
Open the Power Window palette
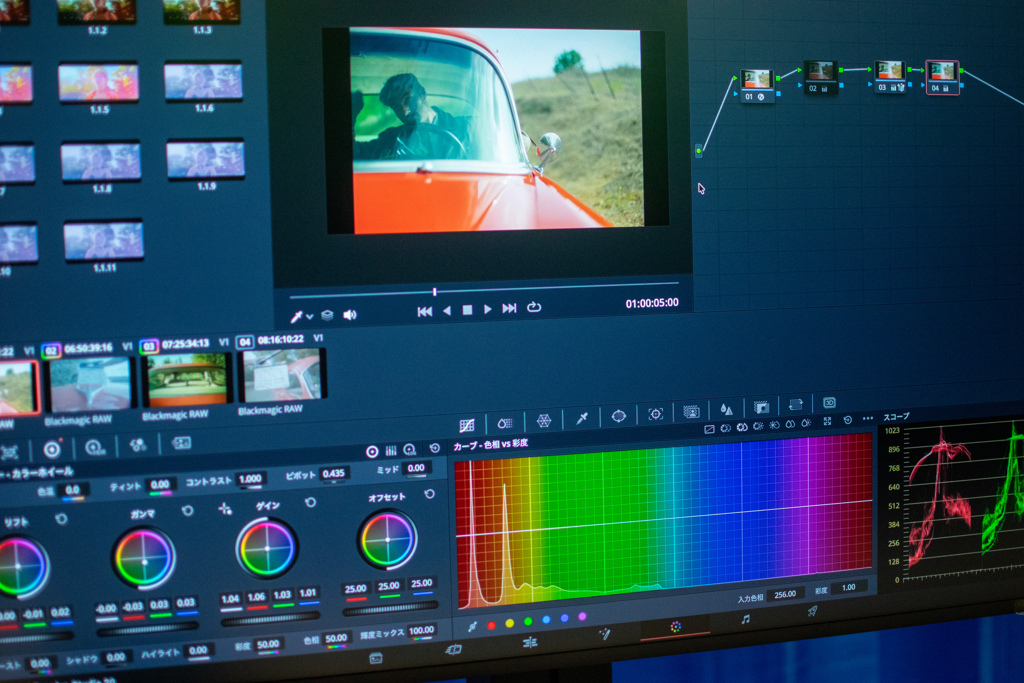[618, 416]
